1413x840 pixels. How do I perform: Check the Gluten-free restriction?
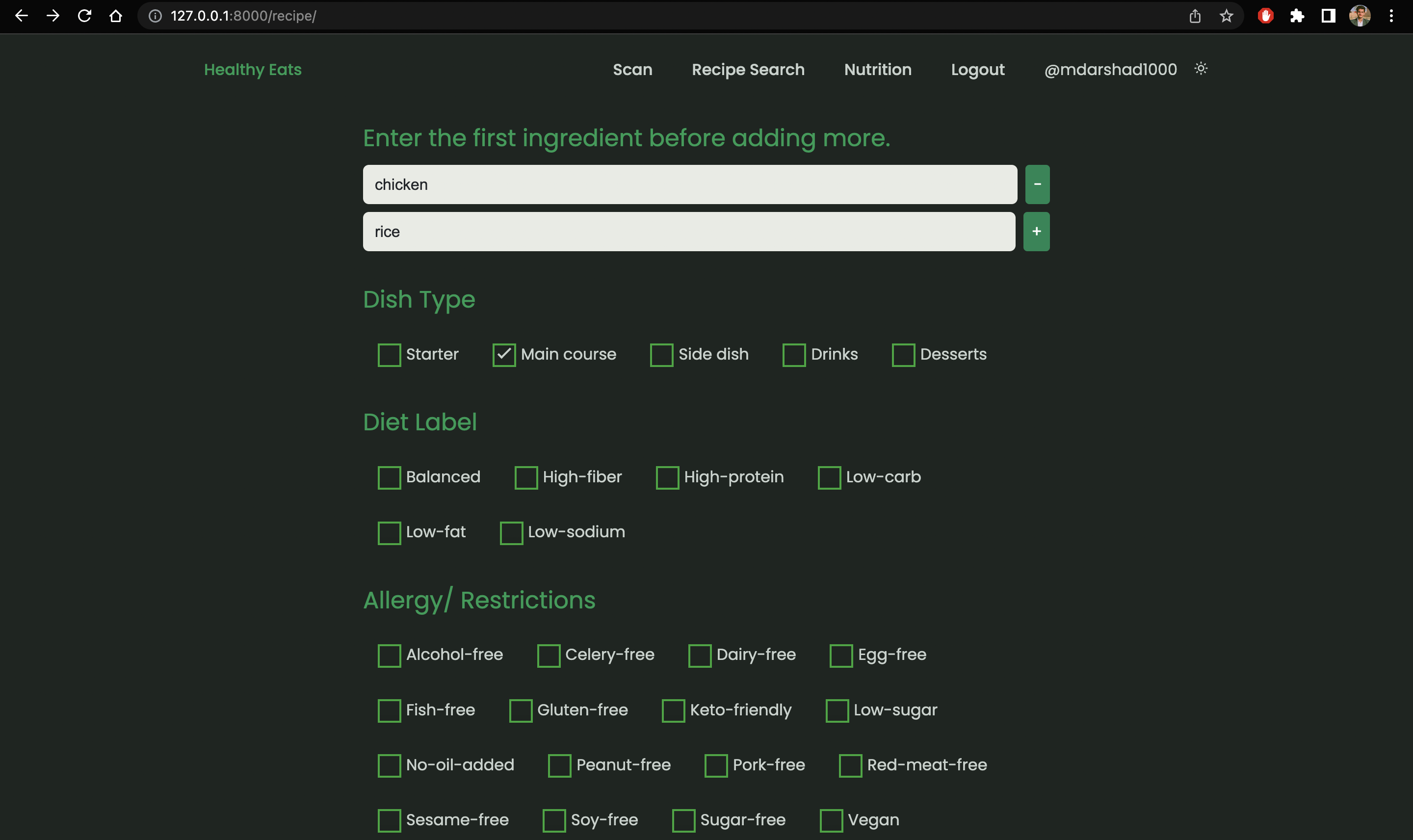[520, 710]
